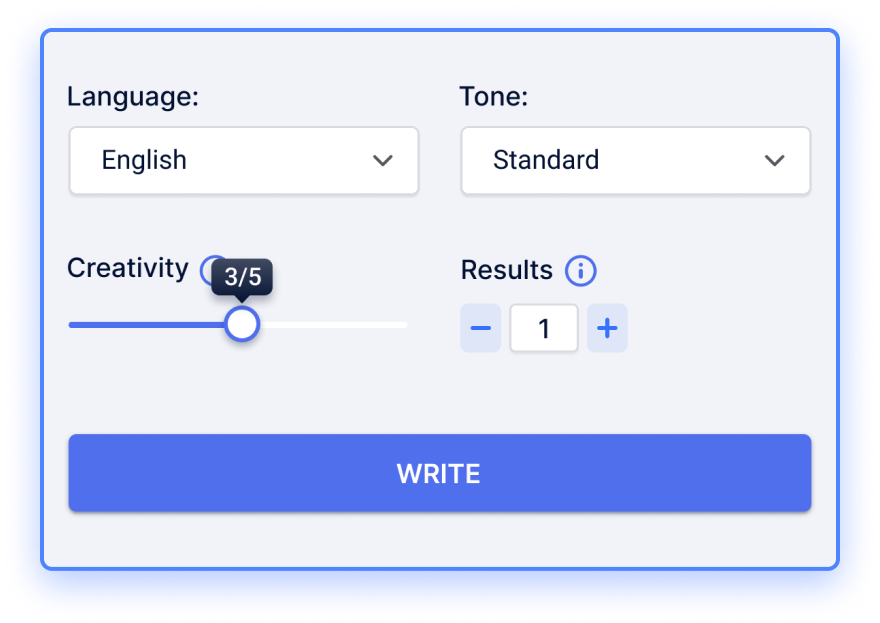The image size is (880, 623).
Task: Click the info icon next to Results
Action: (580, 271)
